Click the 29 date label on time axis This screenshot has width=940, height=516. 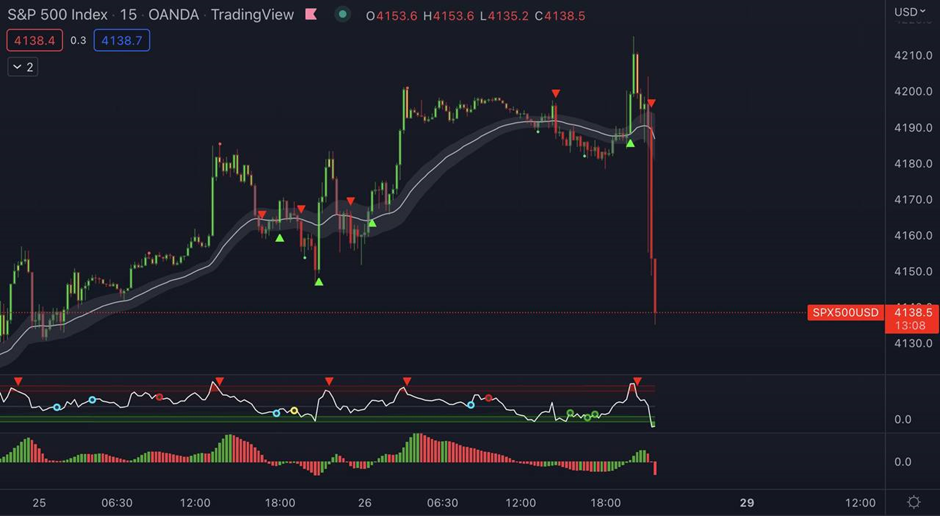coord(746,503)
